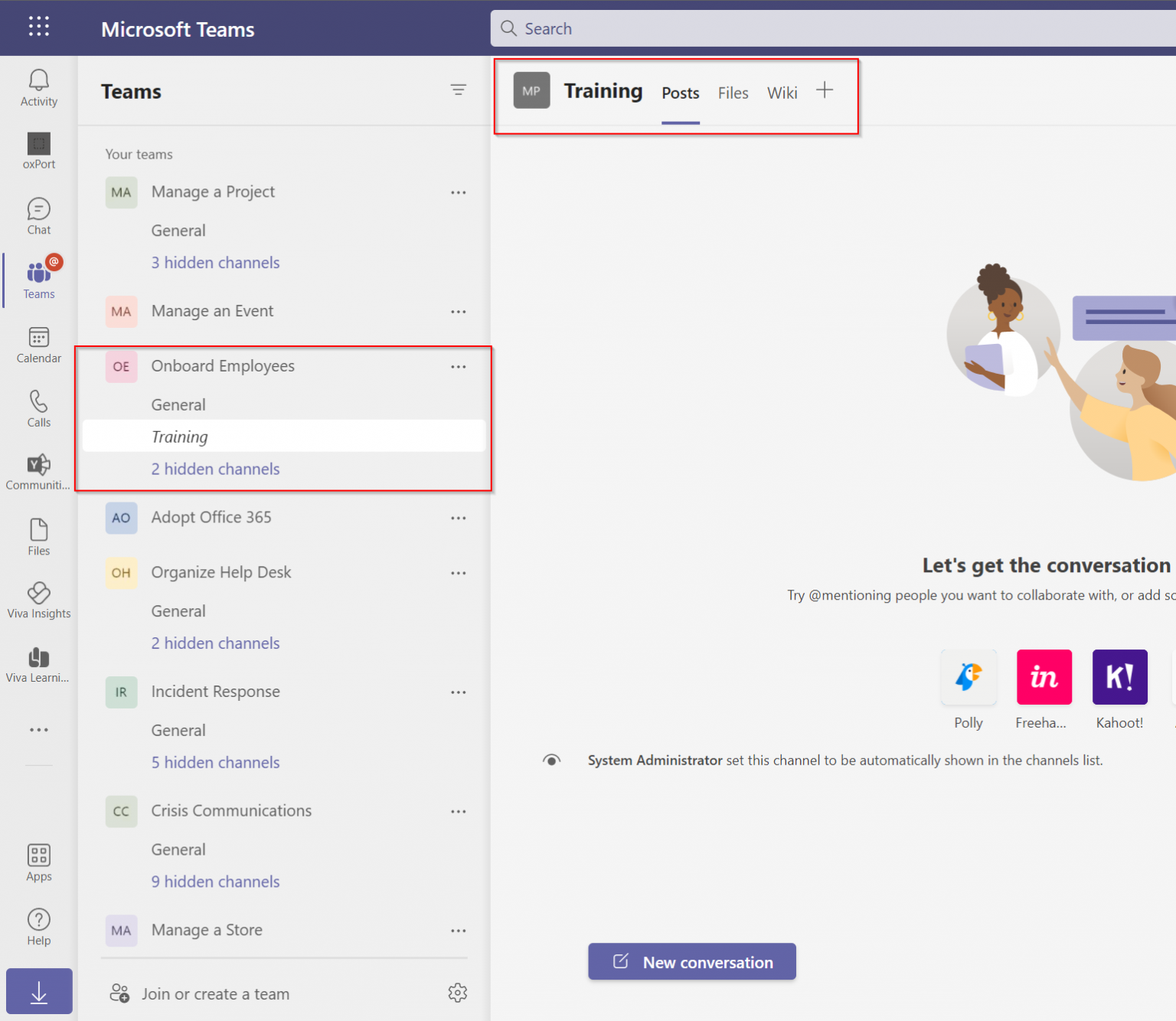The width and height of the screenshot is (1176, 1021).
Task: Launch the Polly app
Action: point(968,677)
